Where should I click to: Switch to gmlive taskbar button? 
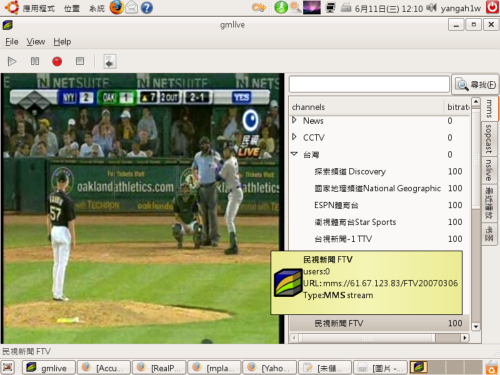(49, 368)
